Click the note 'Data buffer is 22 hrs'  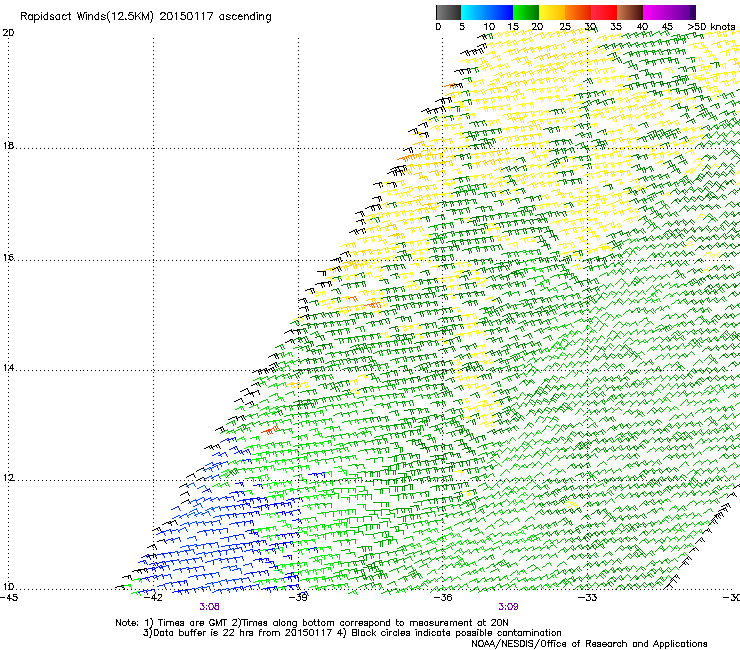pyautogui.click(x=204, y=633)
